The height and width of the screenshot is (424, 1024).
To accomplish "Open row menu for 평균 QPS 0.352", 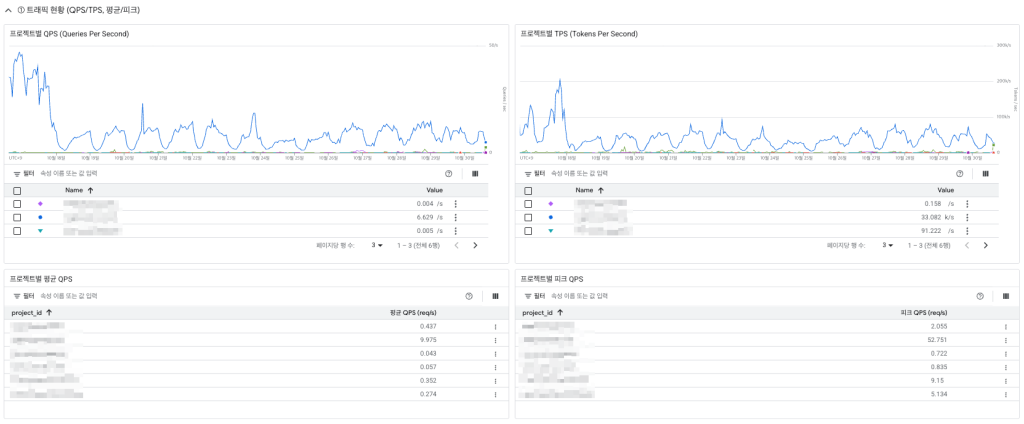I will 495,381.
